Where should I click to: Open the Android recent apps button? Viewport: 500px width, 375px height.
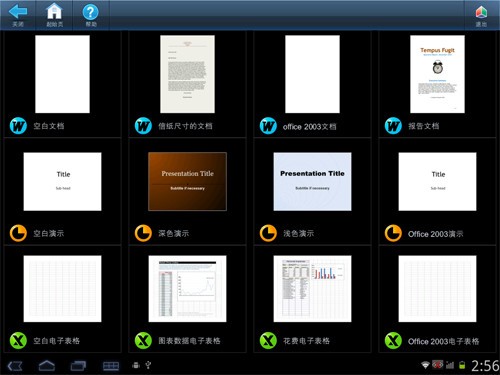[x=78, y=366]
